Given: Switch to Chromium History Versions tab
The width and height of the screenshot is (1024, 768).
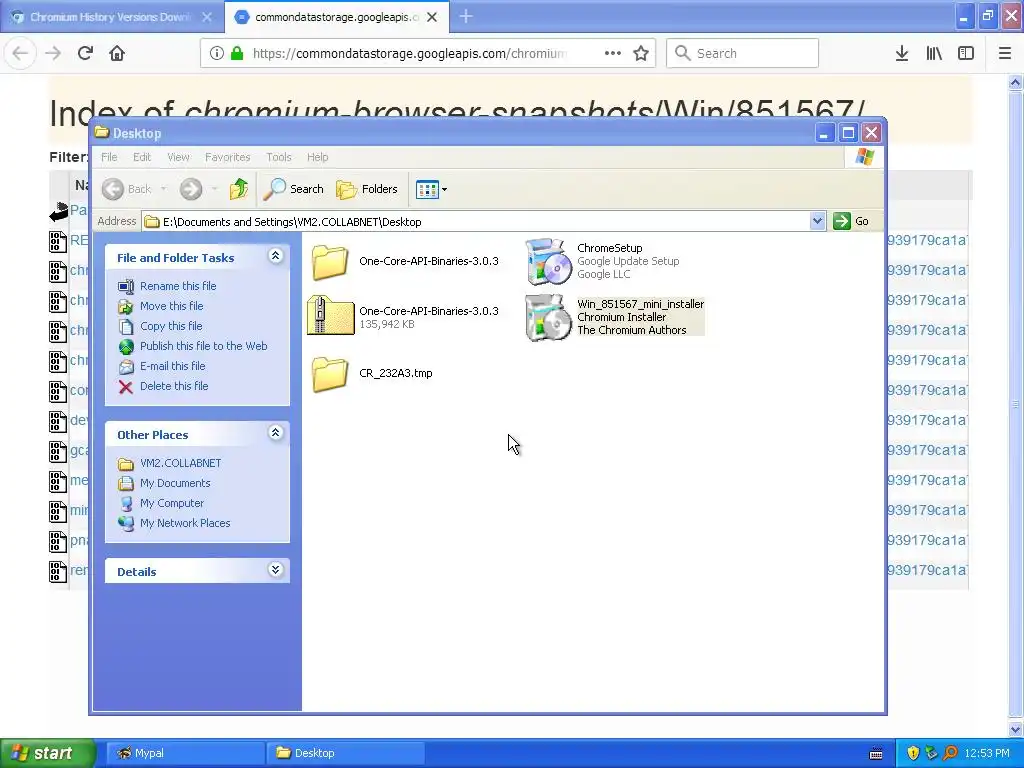Looking at the screenshot, I should point(111,17).
